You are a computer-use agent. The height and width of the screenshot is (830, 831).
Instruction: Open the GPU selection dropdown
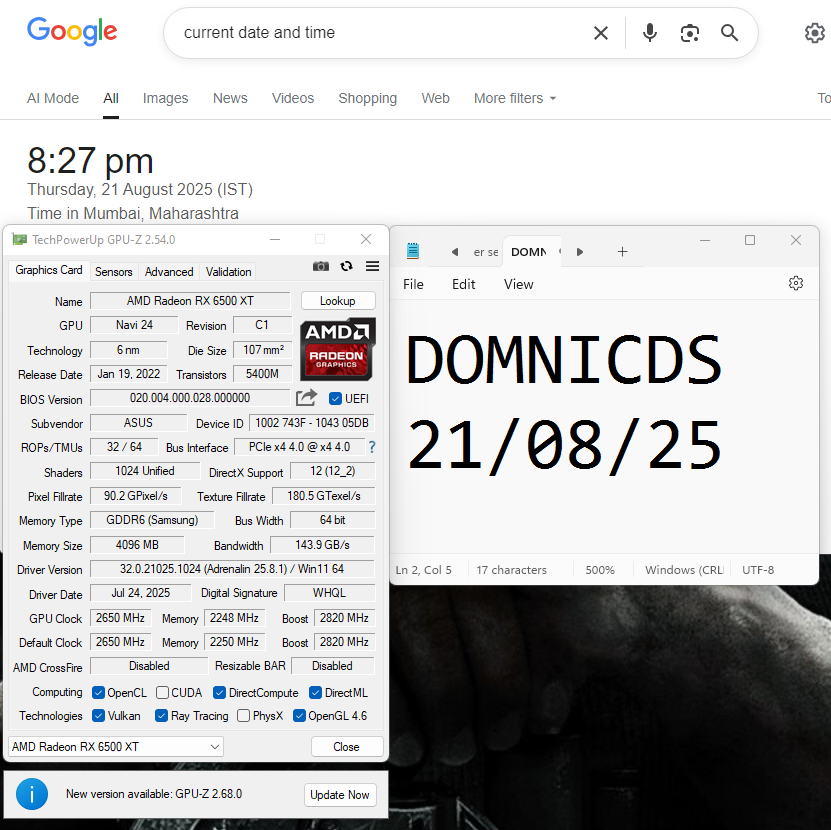tap(116, 747)
